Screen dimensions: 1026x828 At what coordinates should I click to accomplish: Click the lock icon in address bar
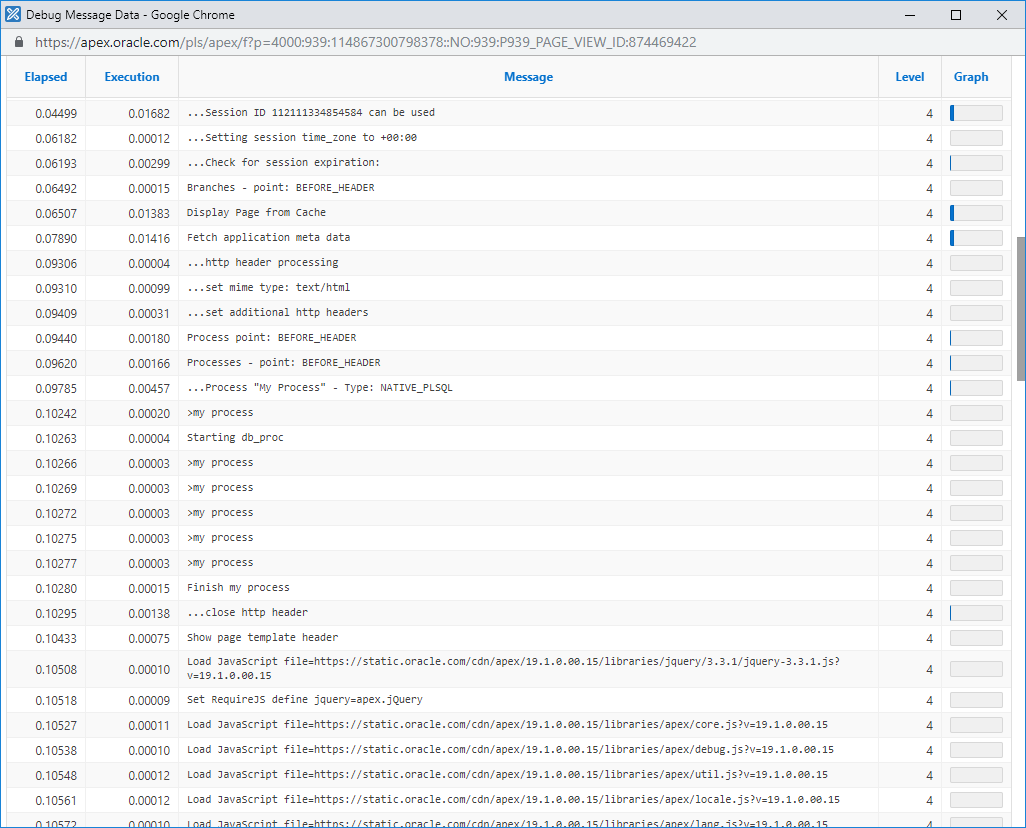tap(19, 42)
